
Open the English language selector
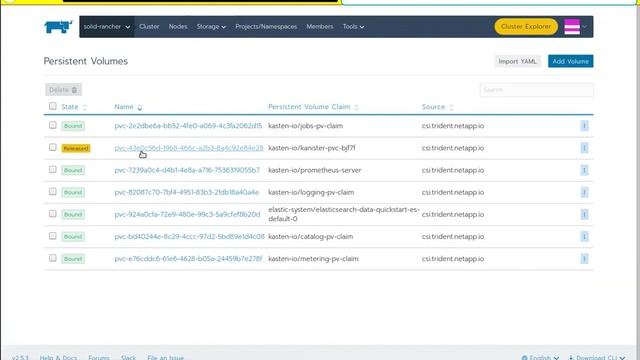click(540, 357)
